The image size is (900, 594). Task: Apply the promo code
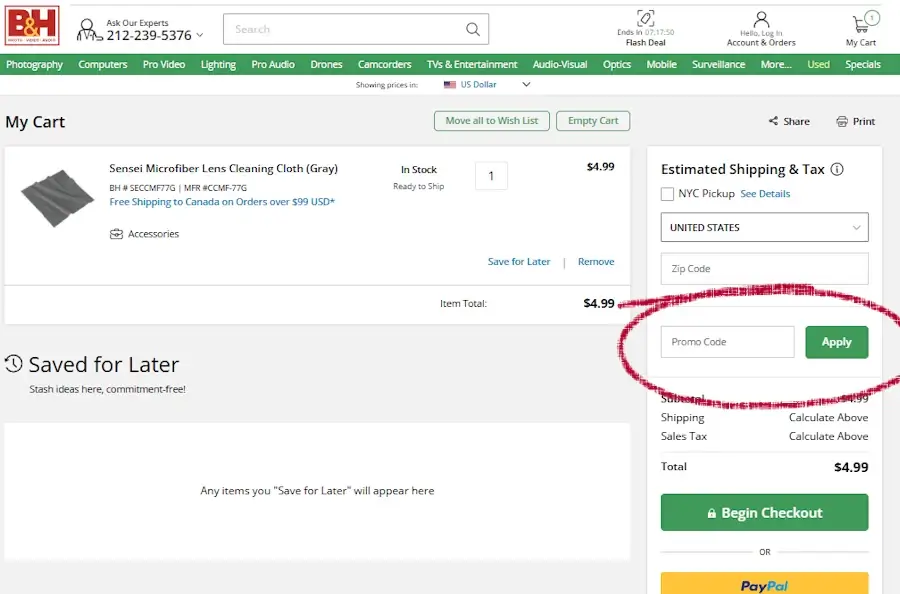[x=836, y=342]
